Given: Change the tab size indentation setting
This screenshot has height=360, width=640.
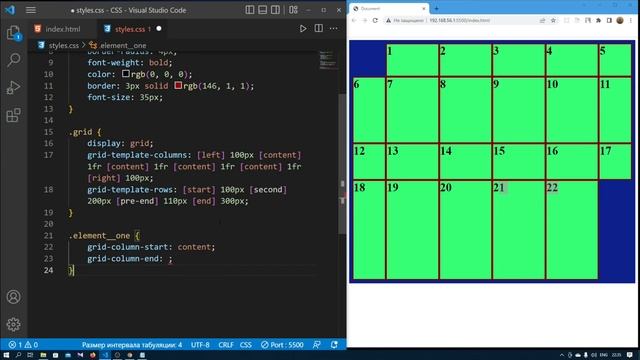Looking at the screenshot, I should point(132,345).
